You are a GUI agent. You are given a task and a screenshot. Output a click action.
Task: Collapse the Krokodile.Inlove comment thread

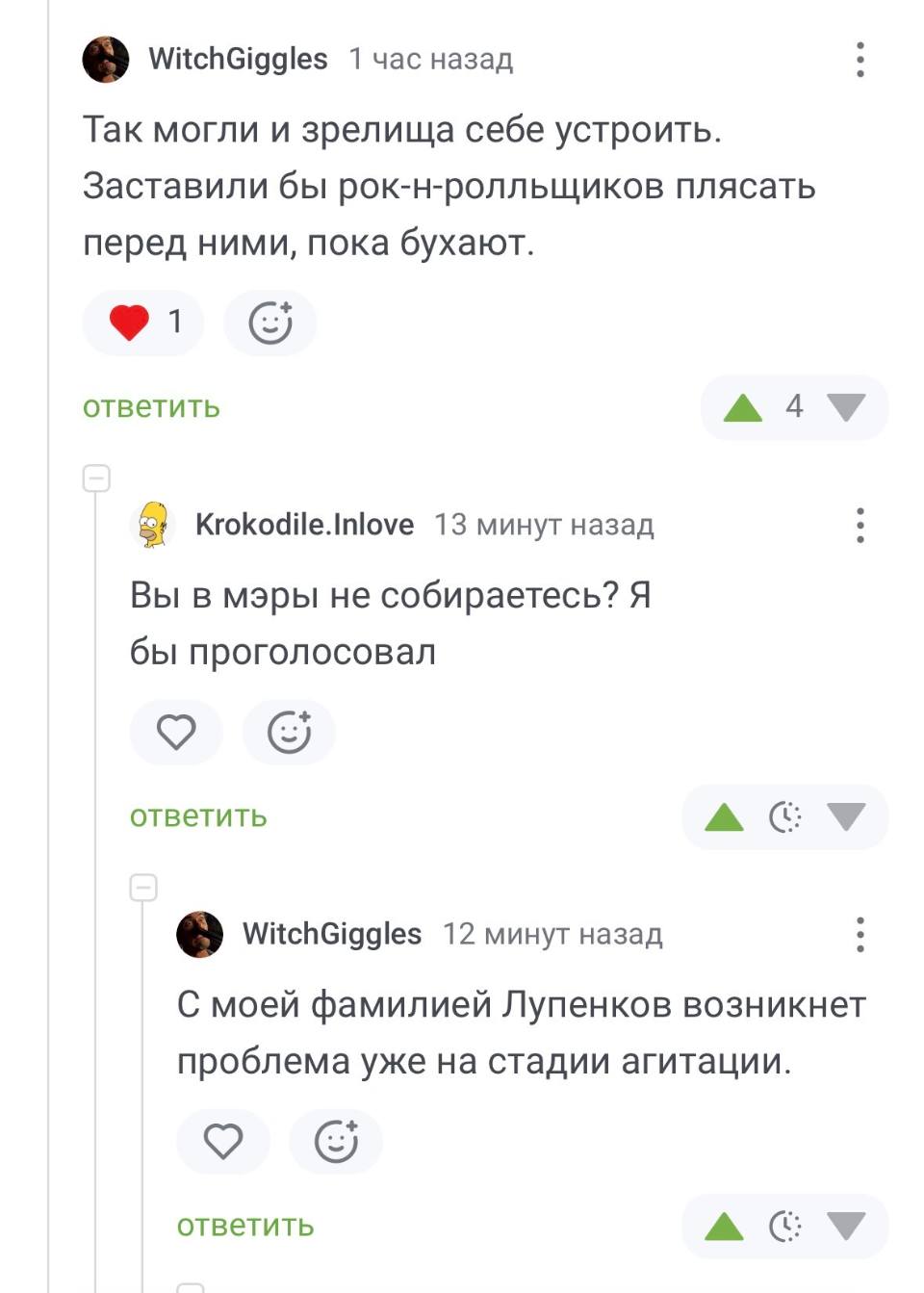96,476
